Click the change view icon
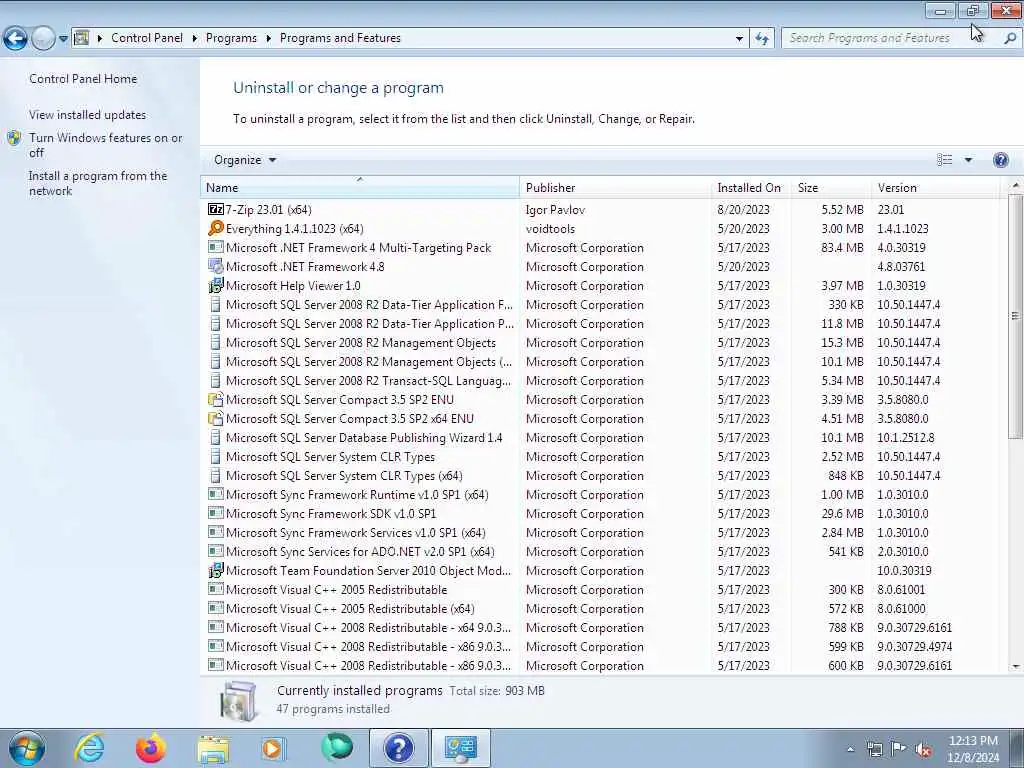The height and width of the screenshot is (768, 1024). coord(944,160)
